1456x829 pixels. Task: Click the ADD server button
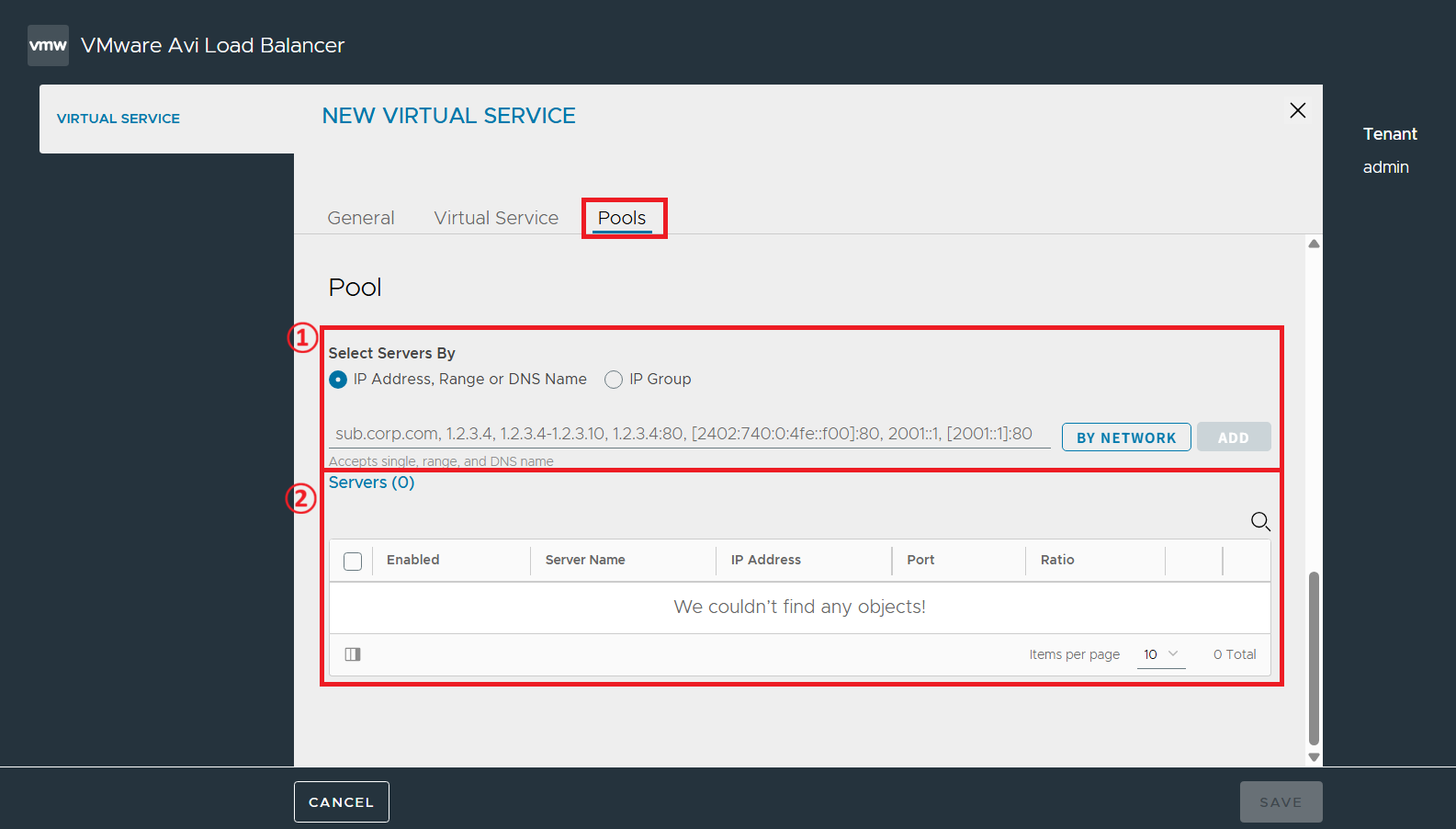click(1234, 437)
